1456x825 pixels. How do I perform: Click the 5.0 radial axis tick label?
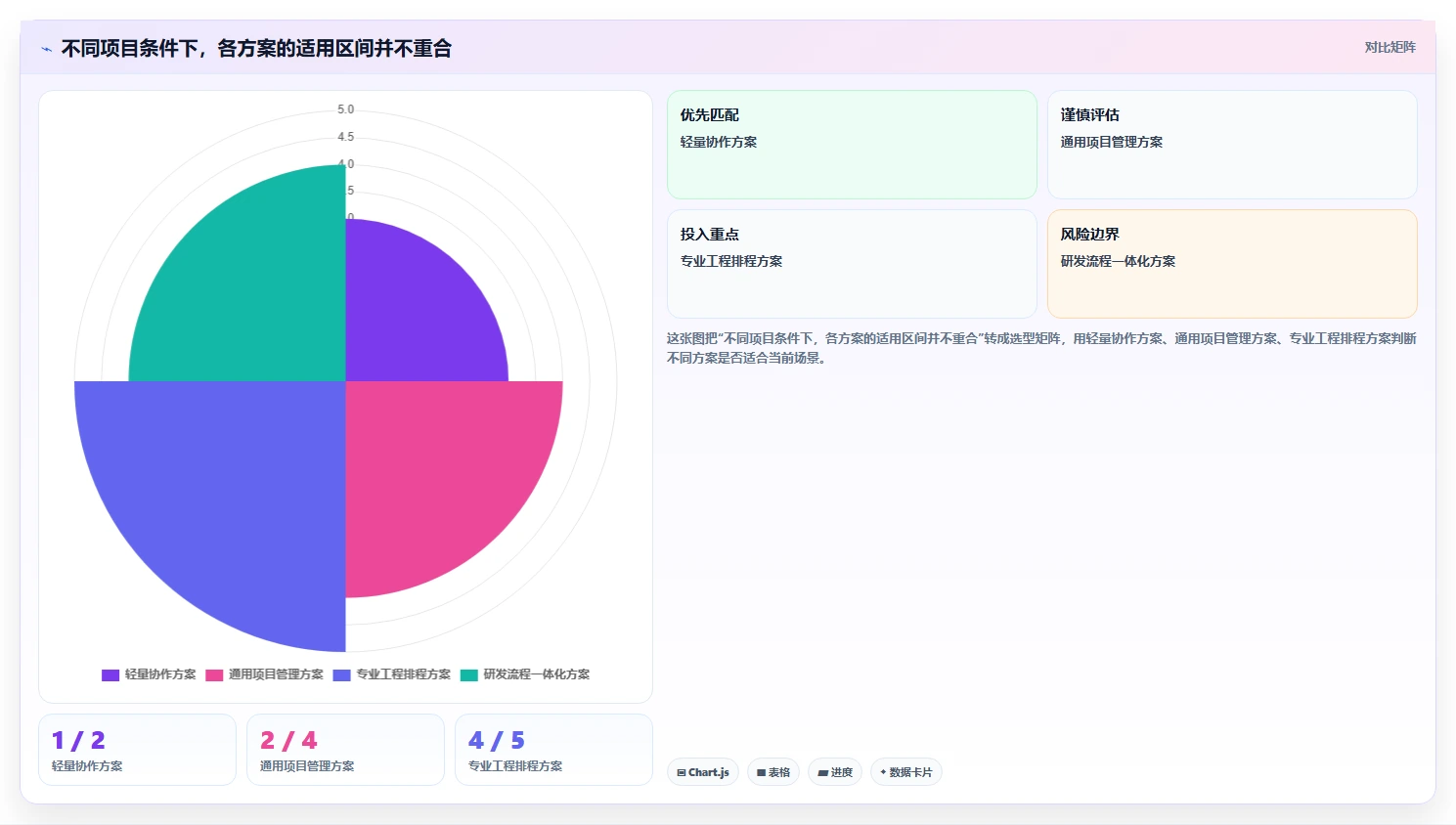click(346, 109)
